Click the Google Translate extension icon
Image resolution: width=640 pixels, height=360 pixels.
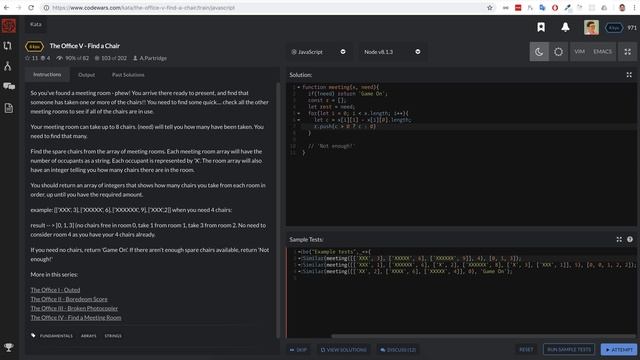pyautogui.click(x=542, y=7)
